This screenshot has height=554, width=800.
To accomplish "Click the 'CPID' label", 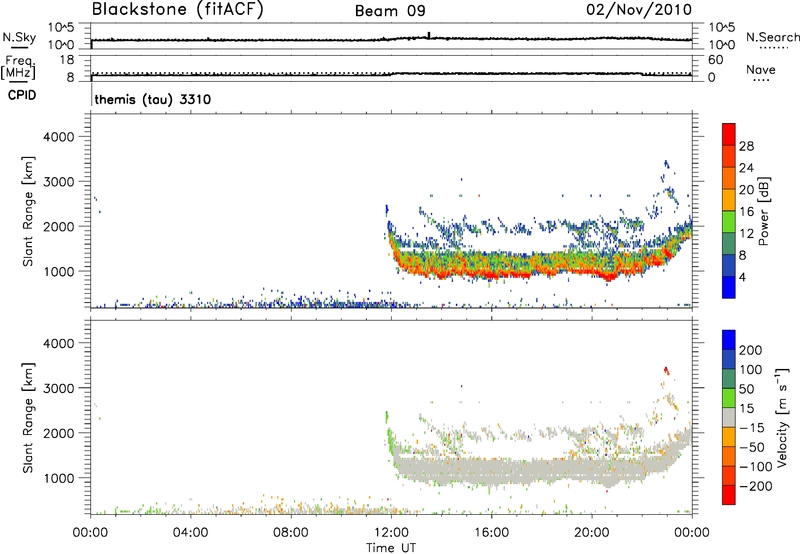I will click(22, 95).
